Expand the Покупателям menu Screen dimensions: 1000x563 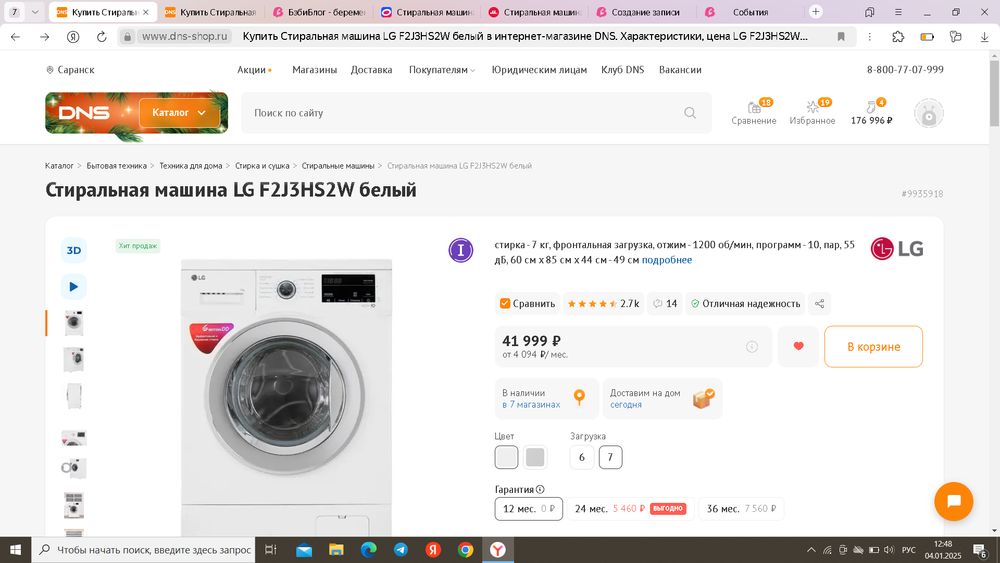point(442,69)
